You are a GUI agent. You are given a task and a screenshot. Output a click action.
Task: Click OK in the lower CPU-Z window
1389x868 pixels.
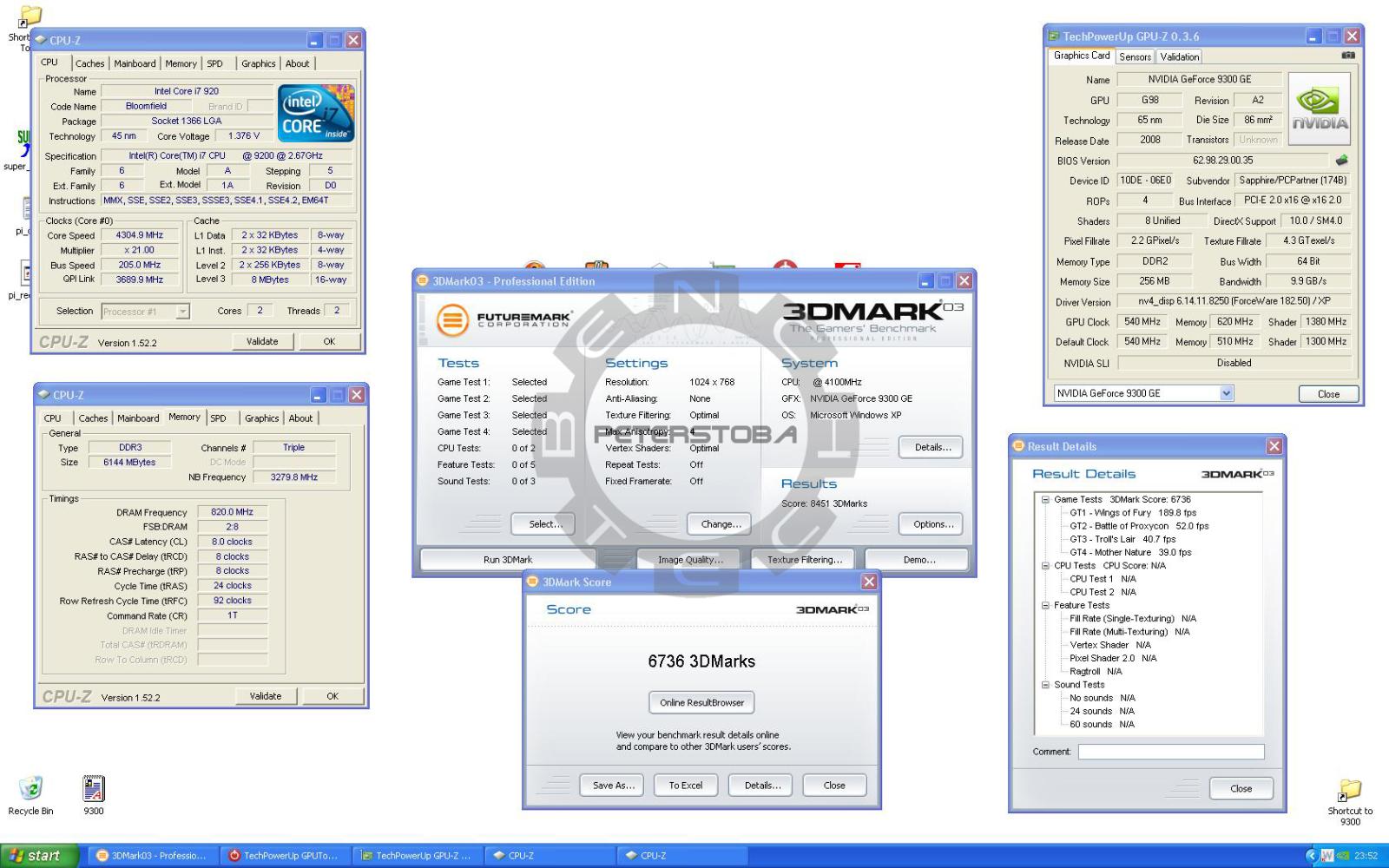pyautogui.click(x=332, y=696)
